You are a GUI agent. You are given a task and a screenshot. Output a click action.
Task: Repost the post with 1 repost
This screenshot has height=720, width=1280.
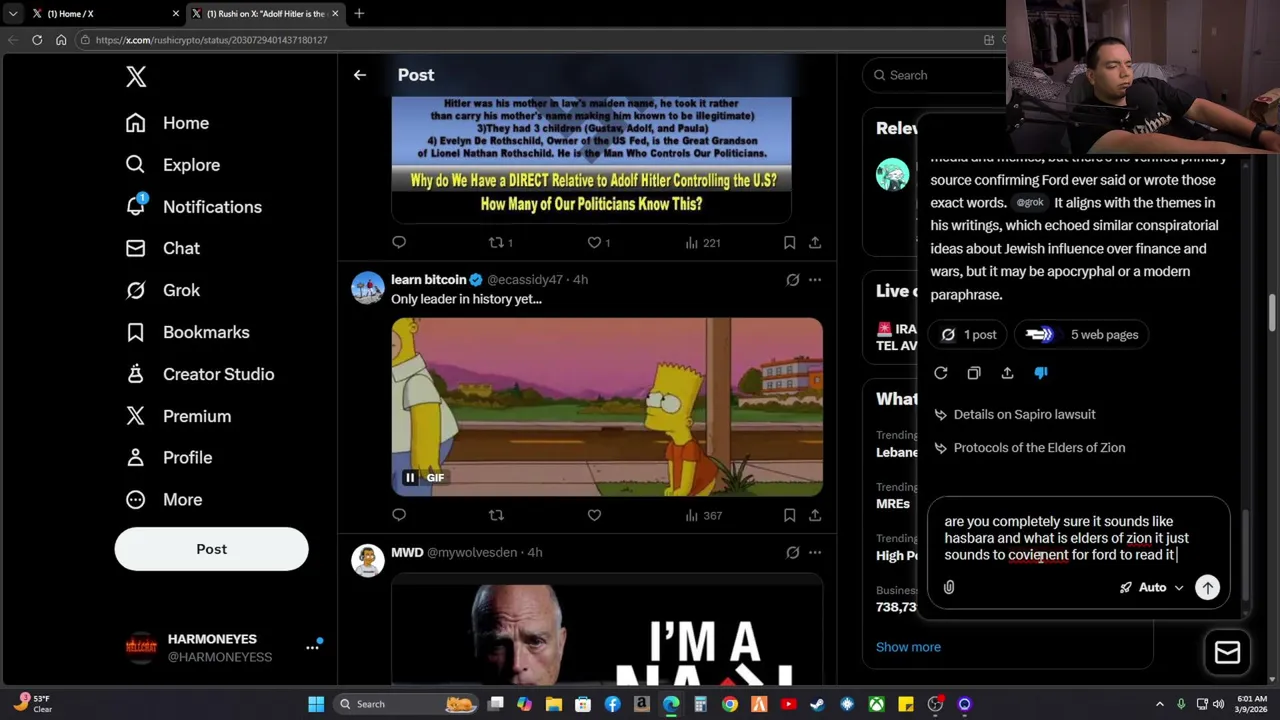coord(500,242)
